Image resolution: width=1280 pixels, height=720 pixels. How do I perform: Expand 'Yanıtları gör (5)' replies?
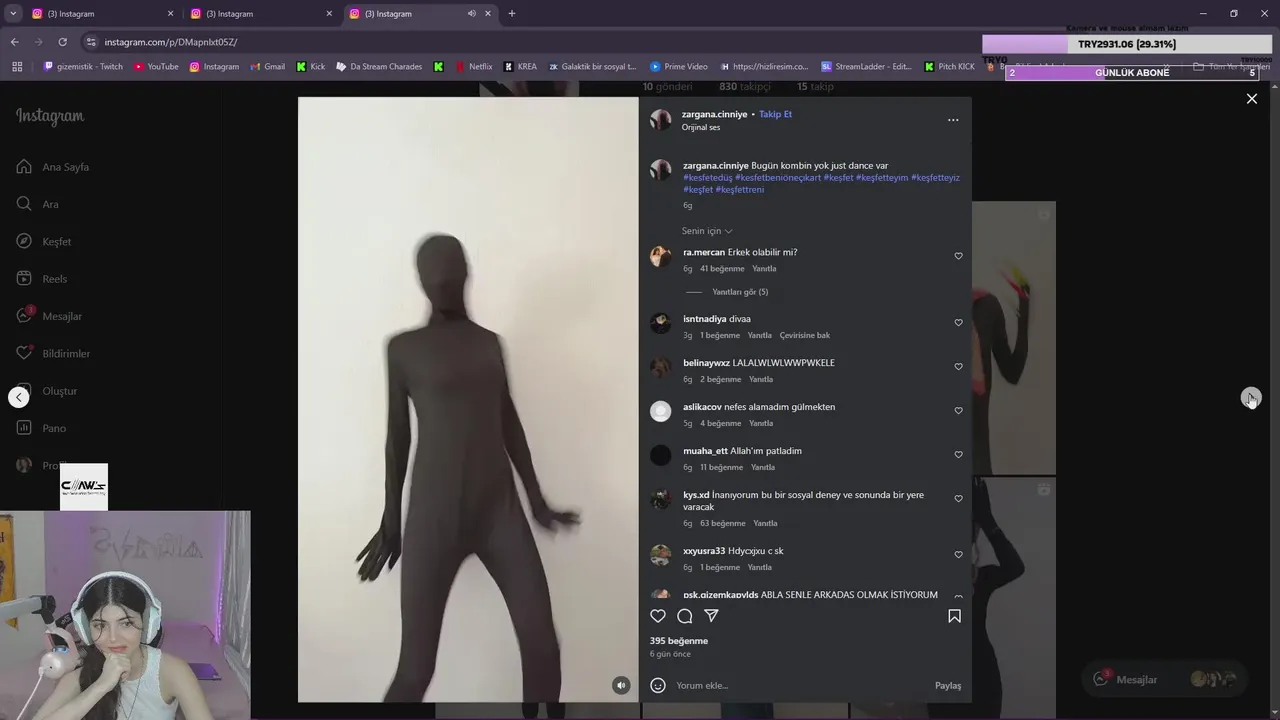click(x=740, y=292)
